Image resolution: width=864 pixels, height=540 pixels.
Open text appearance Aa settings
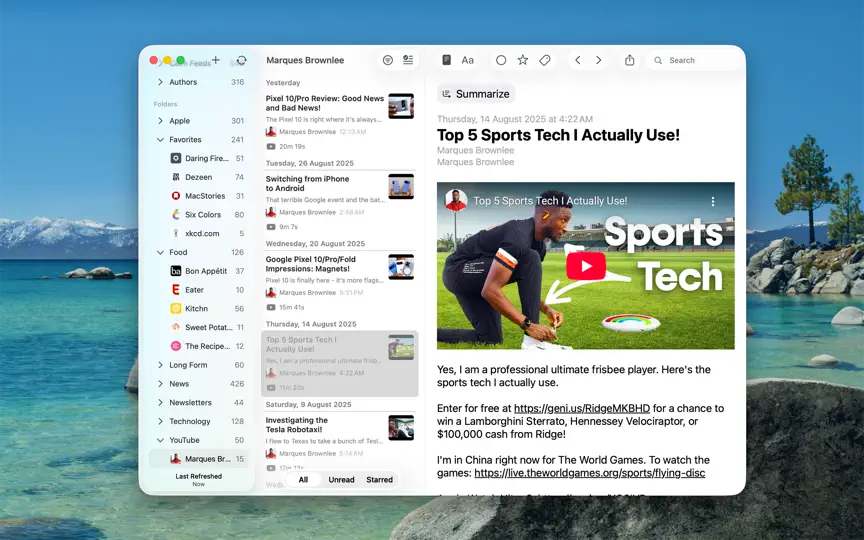click(467, 60)
